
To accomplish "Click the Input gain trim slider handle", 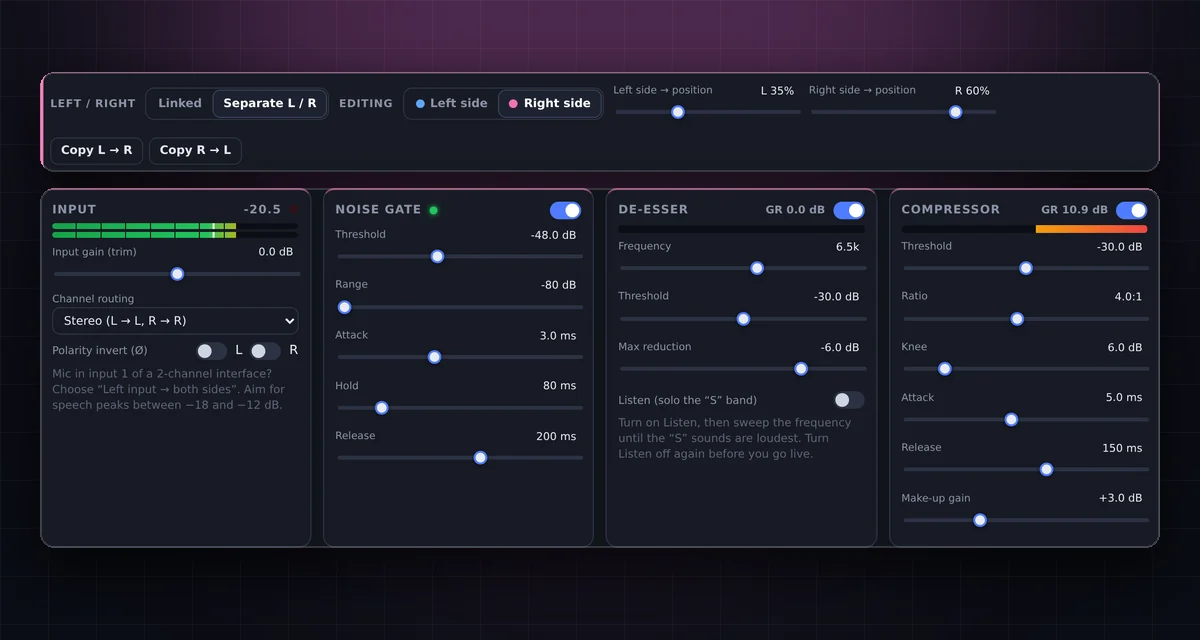I will [177, 274].
